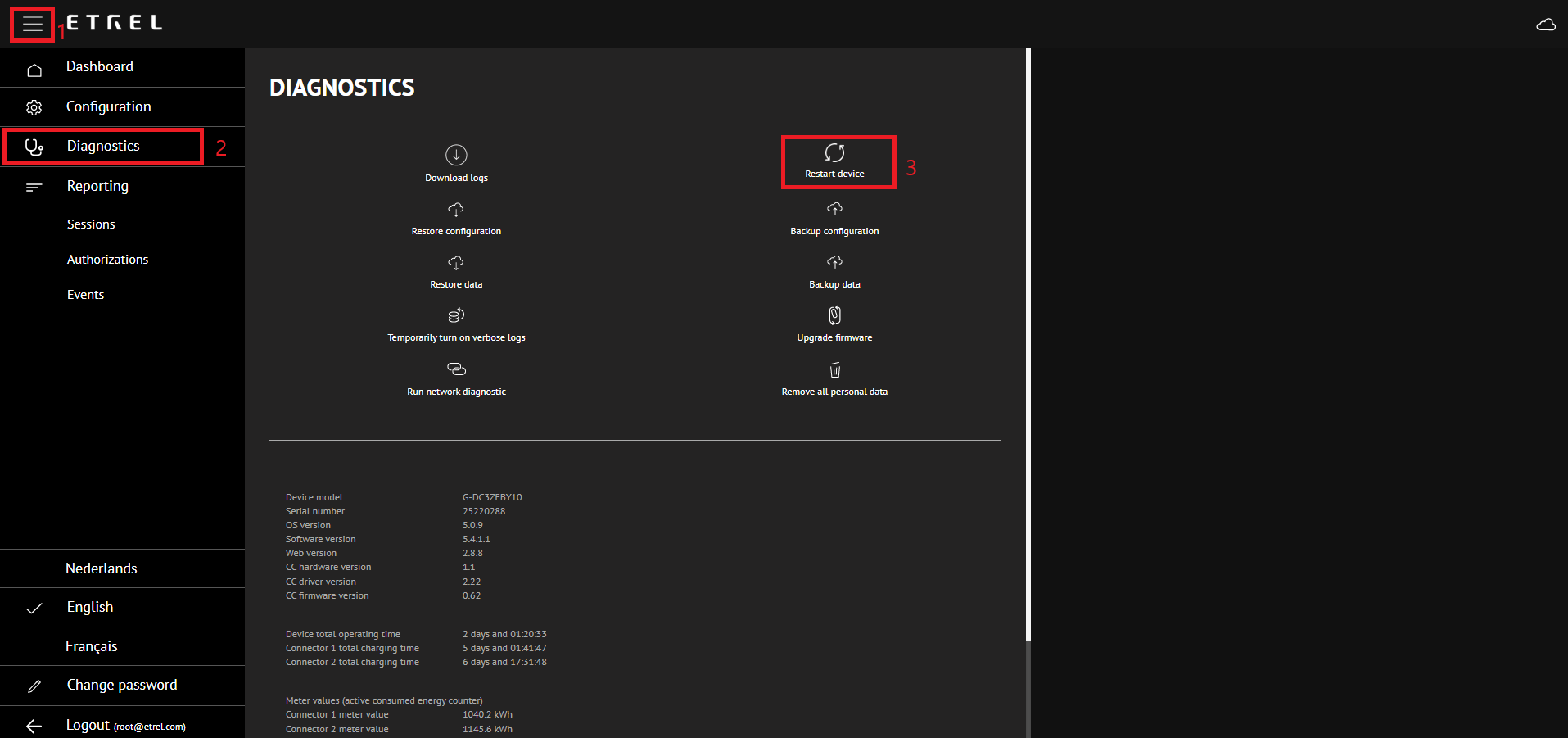Log out of the root account

pyautogui.click(x=88, y=725)
